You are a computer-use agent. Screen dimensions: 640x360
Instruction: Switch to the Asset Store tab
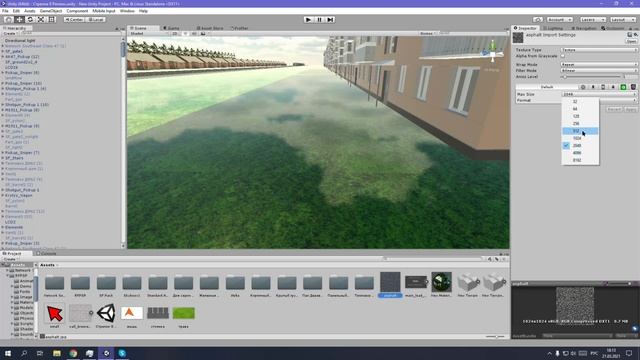(x=210, y=28)
